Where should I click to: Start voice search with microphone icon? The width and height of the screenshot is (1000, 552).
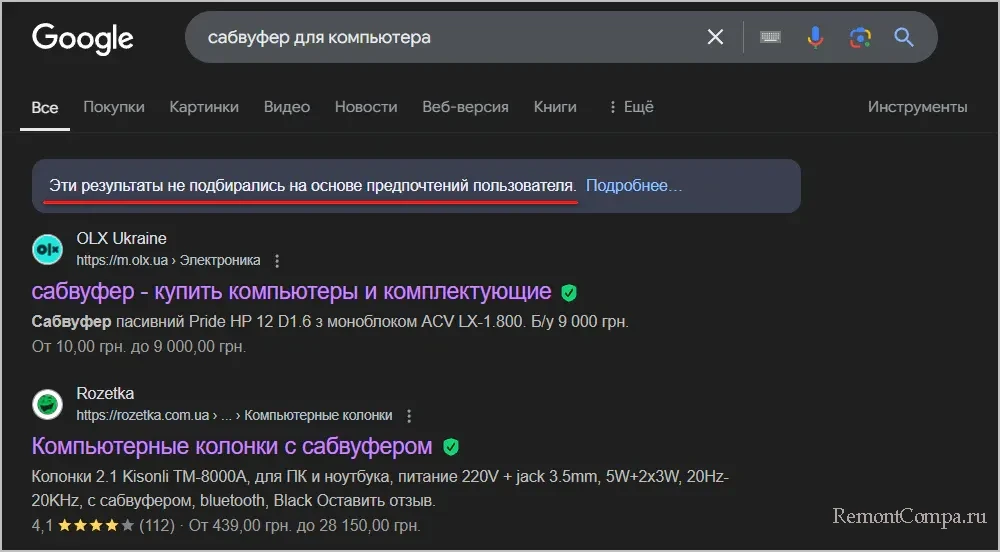point(815,38)
